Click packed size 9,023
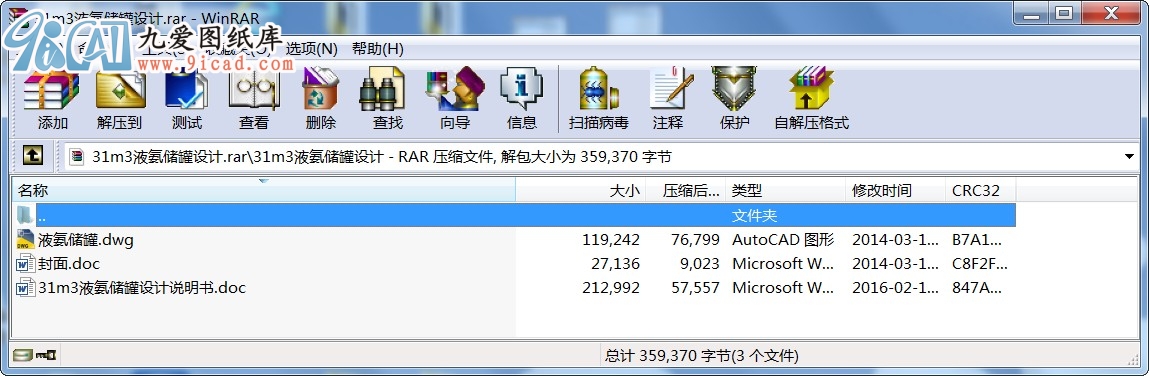This screenshot has height=376, width=1149. click(699, 264)
